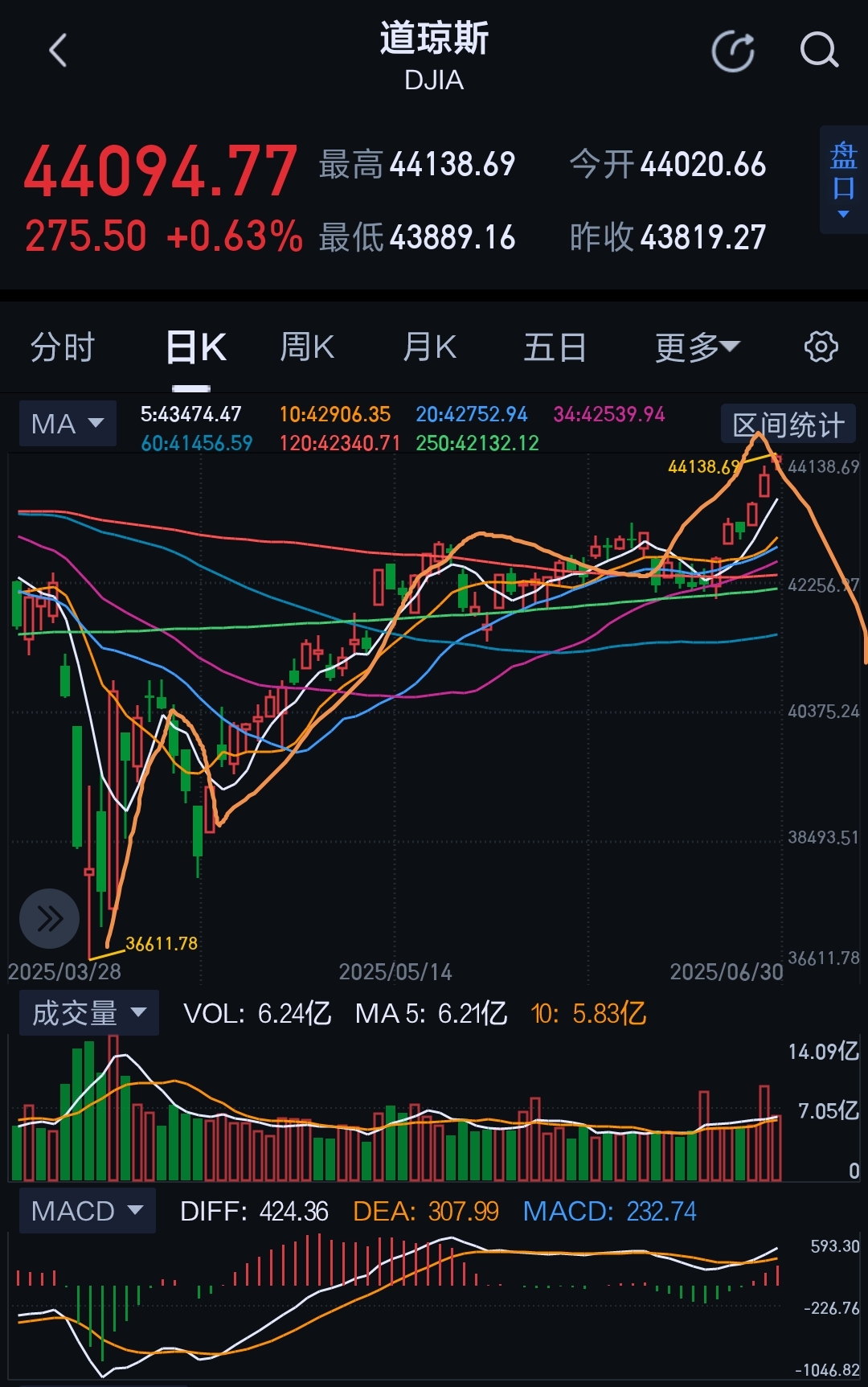Viewport: 868px width, 1387px height.
Task: Tap the MA 10:42906.35 label
Action: point(334,414)
